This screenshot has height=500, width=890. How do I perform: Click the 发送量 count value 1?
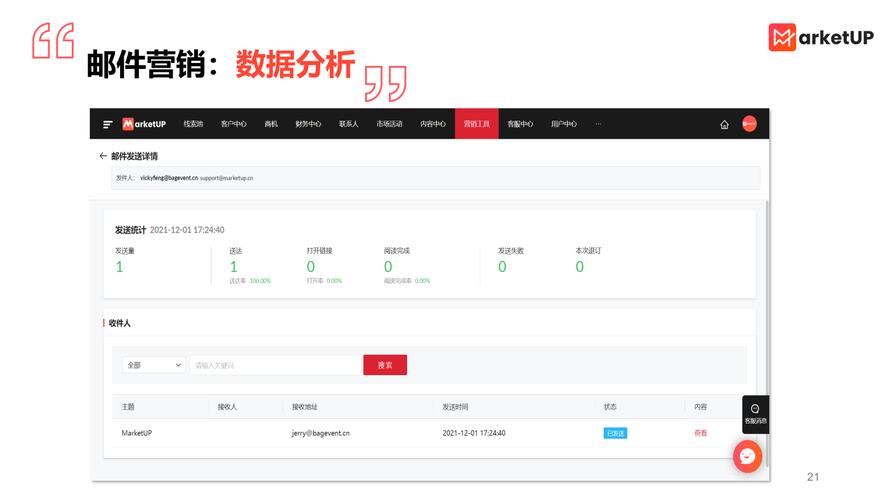[x=119, y=267]
